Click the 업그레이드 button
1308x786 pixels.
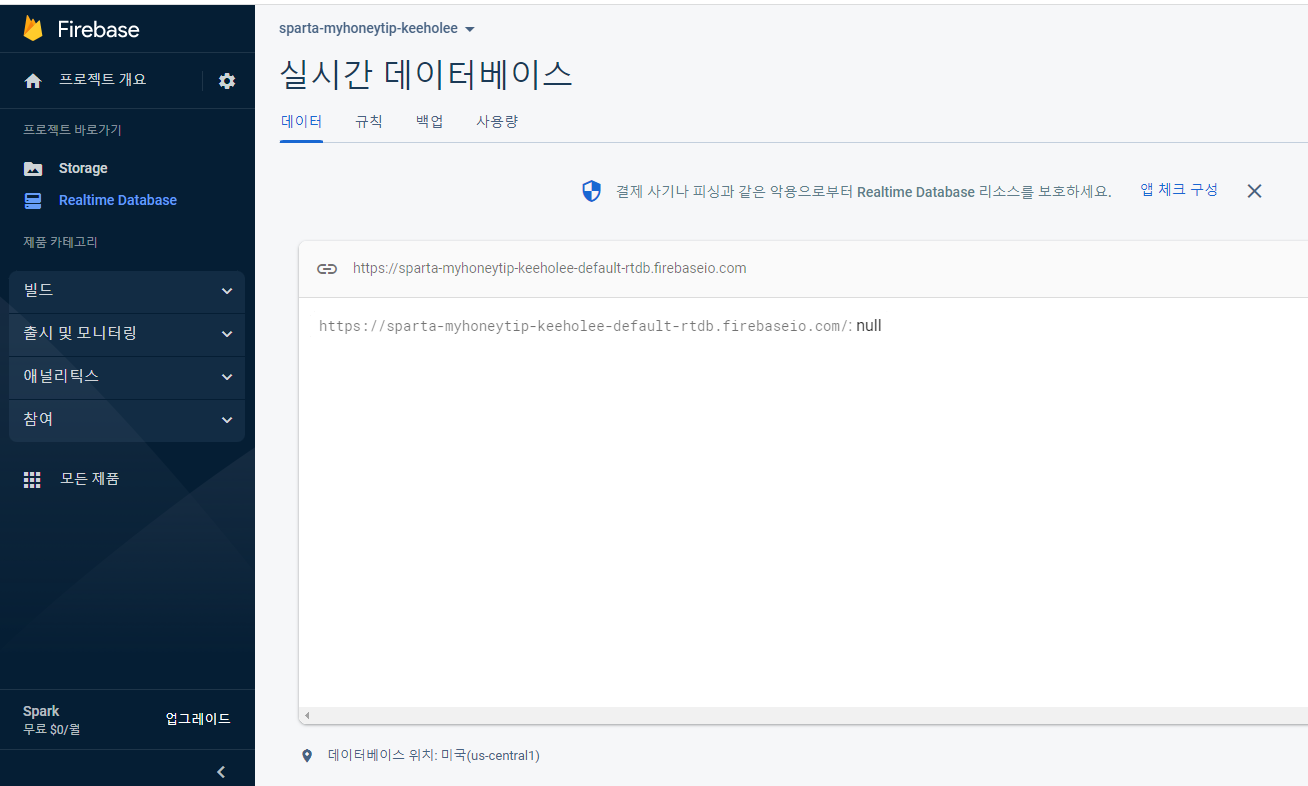pos(198,719)
